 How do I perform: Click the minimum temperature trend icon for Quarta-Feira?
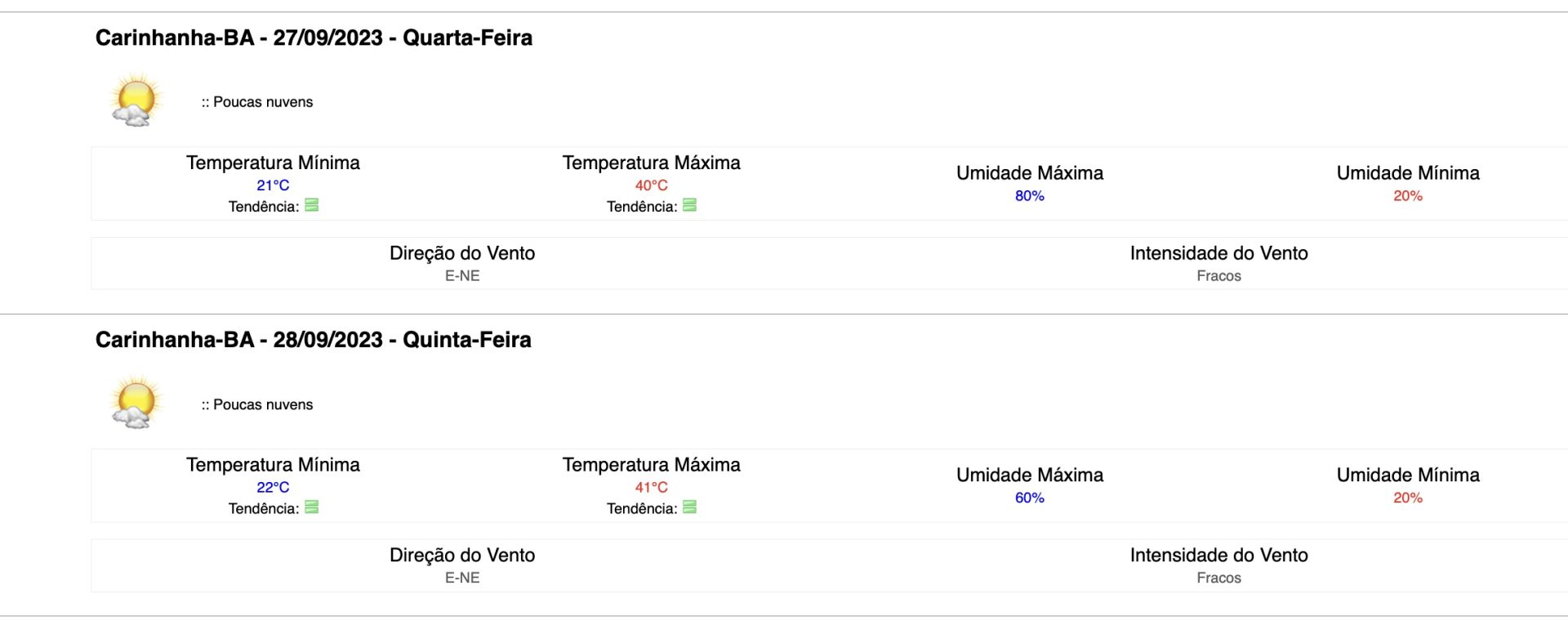[x=312, y=205]
